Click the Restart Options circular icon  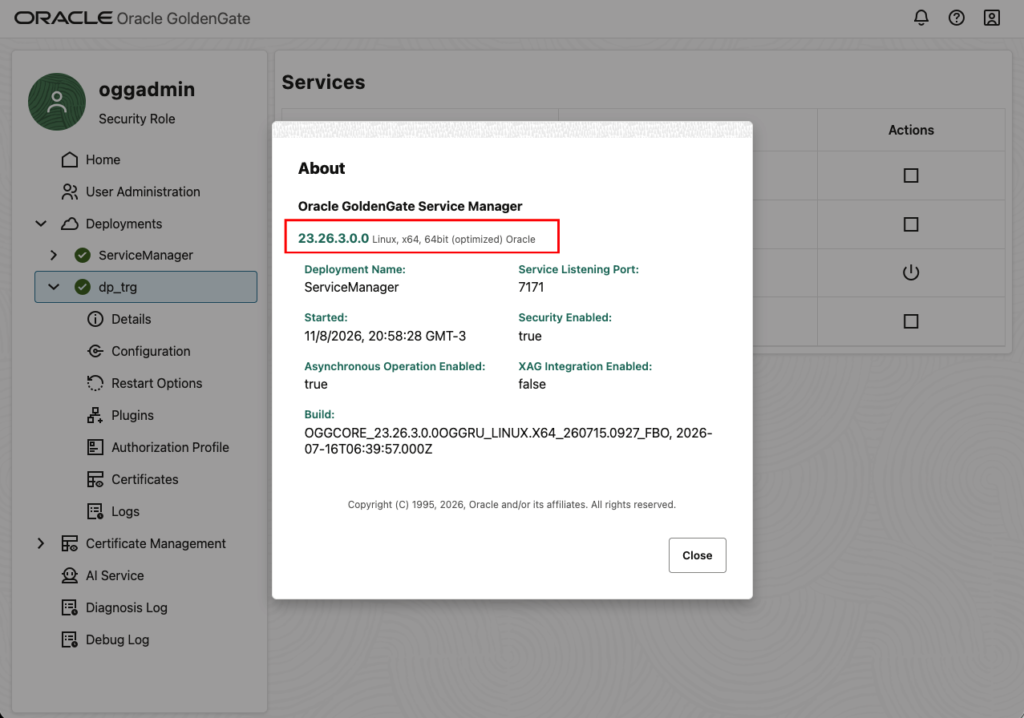(x=95, y=383)
